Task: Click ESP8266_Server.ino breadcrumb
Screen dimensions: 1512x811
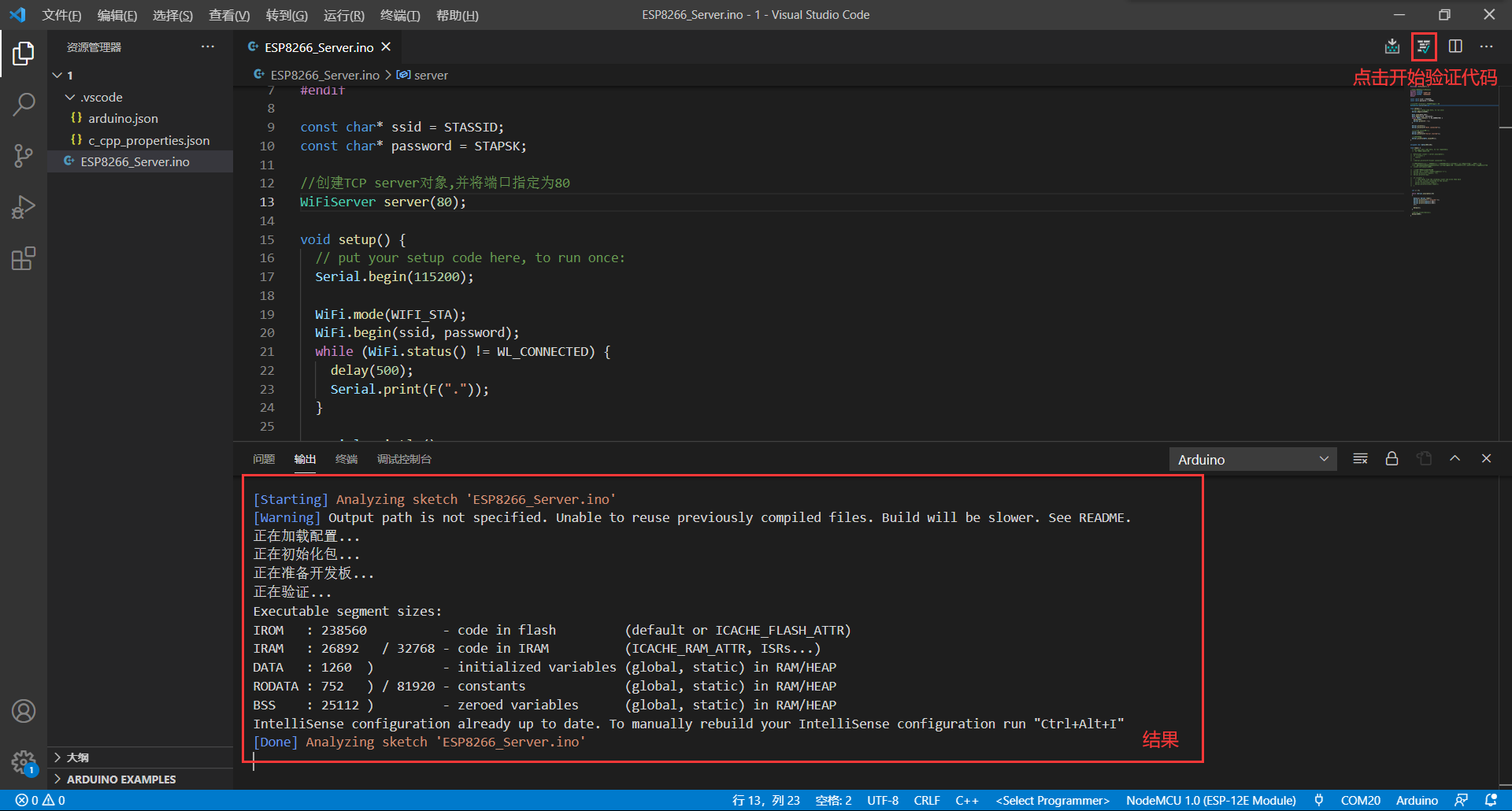Action: click(x=324, y=75)
